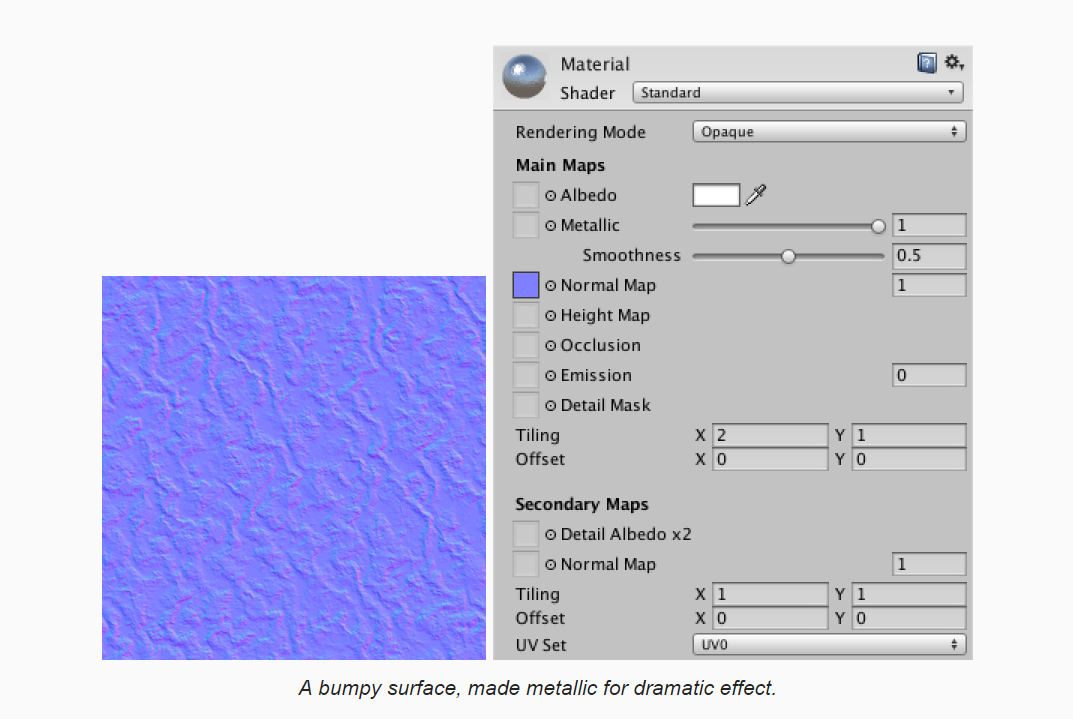Click the secondary Tiling Y field
Image resolution: width=1073 pixels, height=719 pixels.
click(909, 594)
